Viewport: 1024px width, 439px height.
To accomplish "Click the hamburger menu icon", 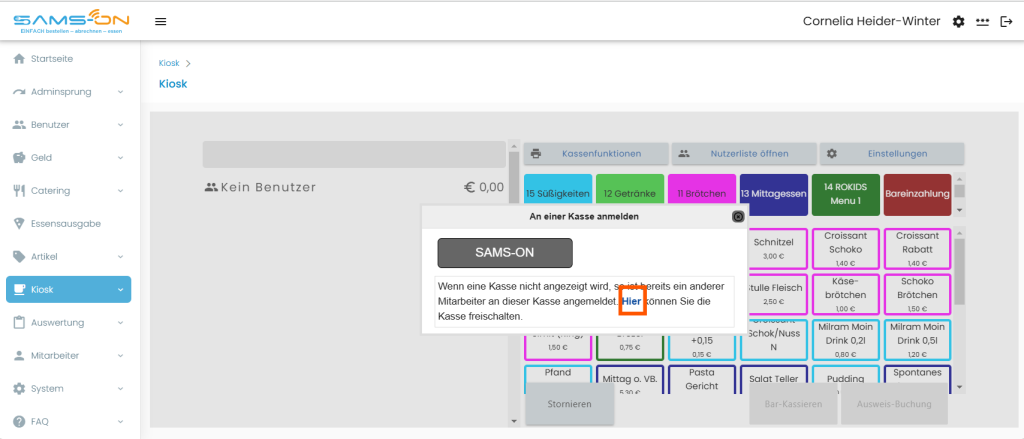I will coord(161,22).
